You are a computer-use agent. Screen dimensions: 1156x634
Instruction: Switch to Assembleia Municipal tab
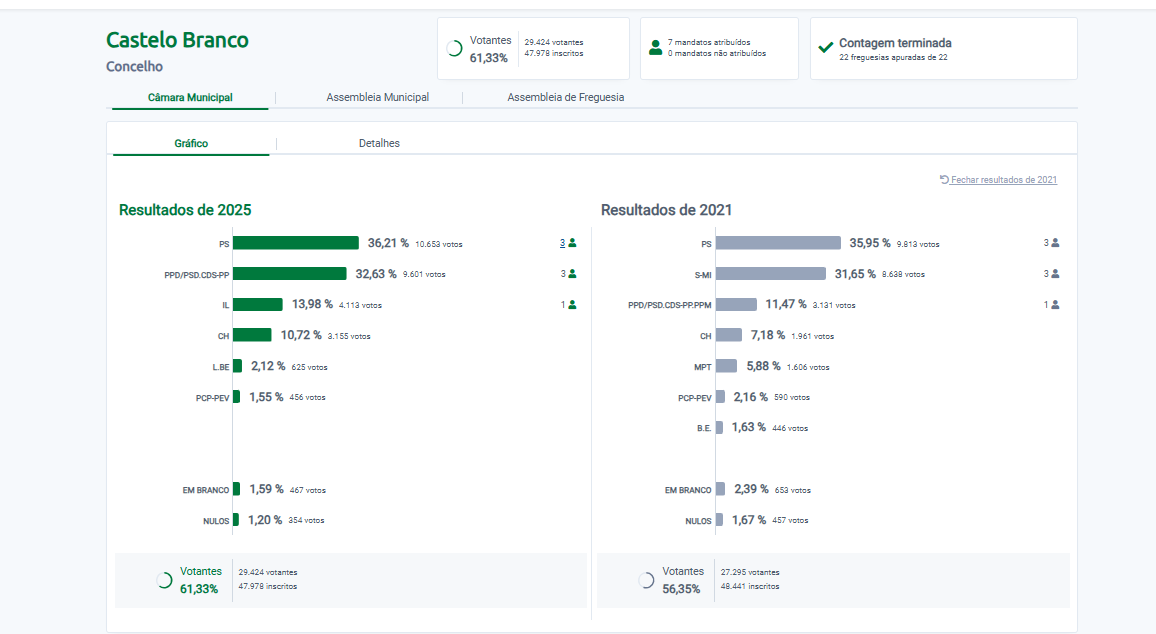pos(377,98)
